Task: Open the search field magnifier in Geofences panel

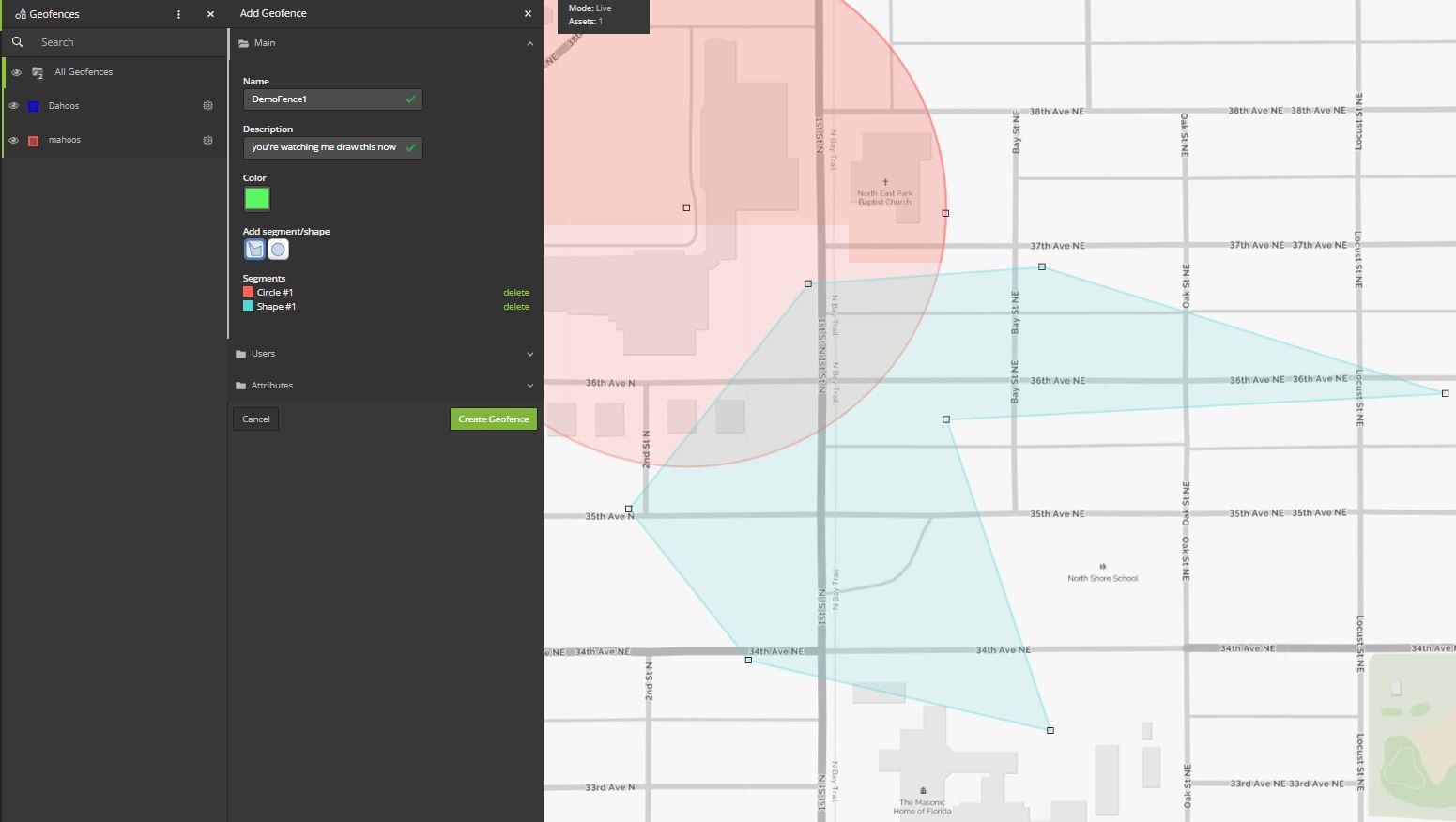Action: 17,42
